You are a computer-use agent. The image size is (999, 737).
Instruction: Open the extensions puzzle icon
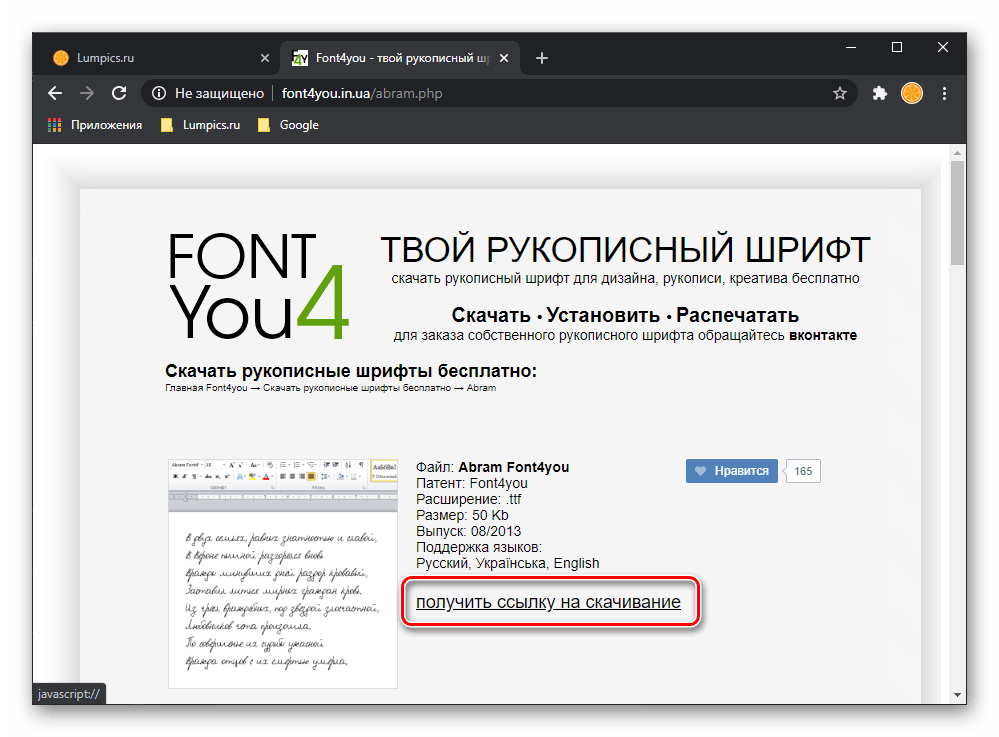pyautogui.click(x=880, y=93)
